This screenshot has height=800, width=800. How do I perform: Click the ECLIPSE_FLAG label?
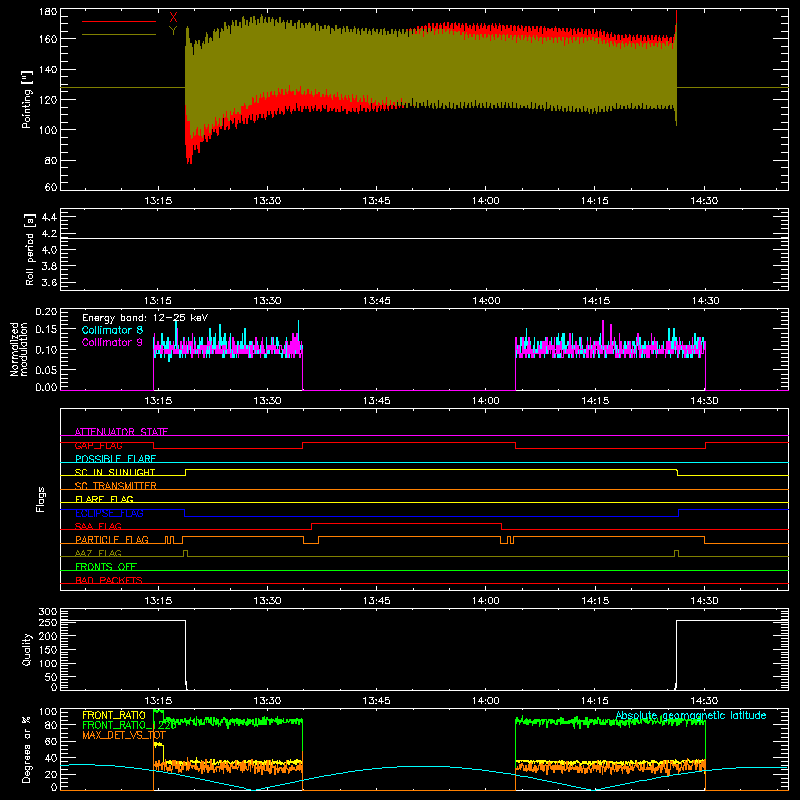point(109,513)
